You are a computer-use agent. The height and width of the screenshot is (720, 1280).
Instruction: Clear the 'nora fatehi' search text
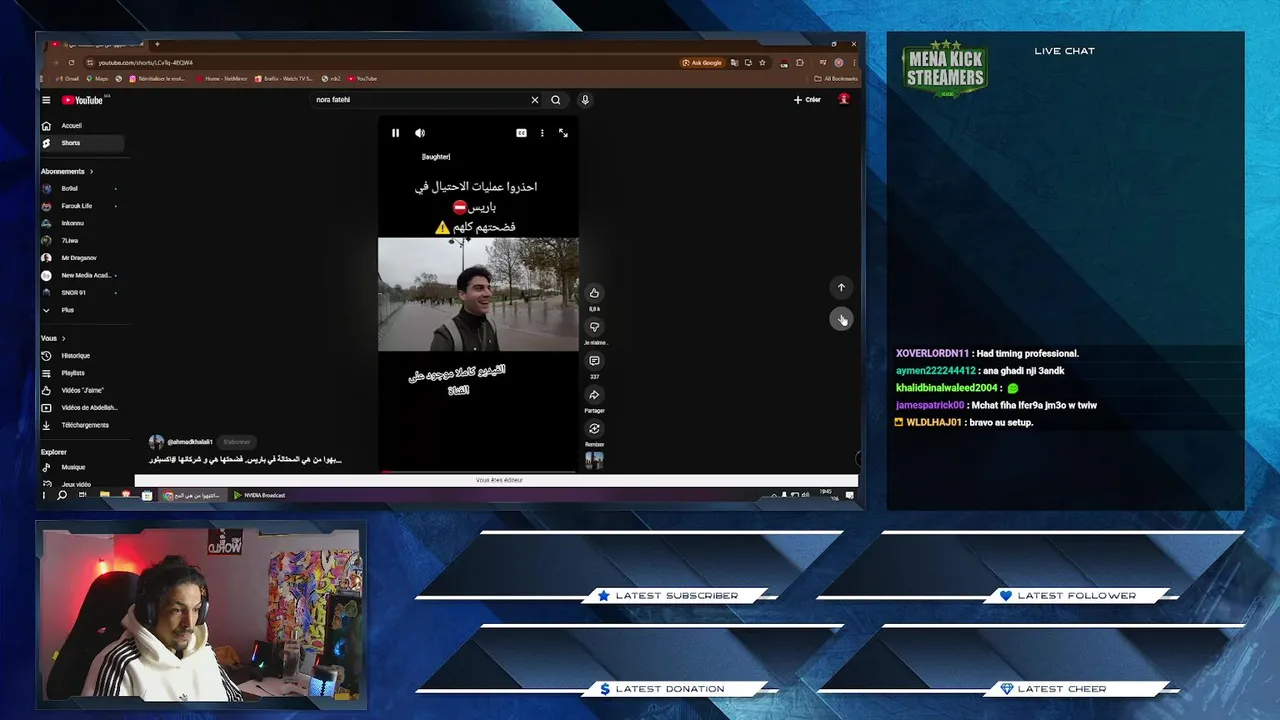click(x=534, y=100)
